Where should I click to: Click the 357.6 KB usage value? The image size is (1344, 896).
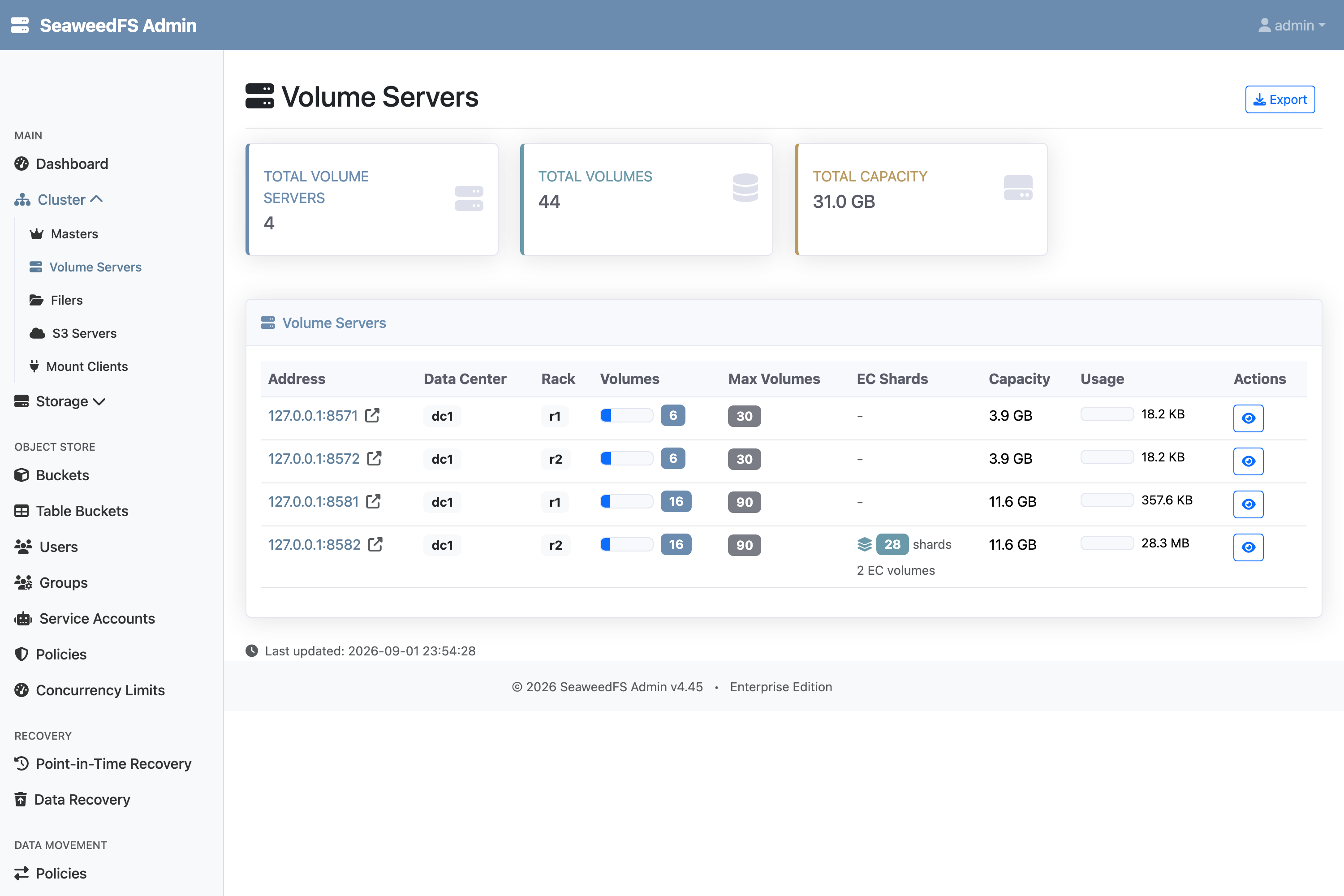1167,500
